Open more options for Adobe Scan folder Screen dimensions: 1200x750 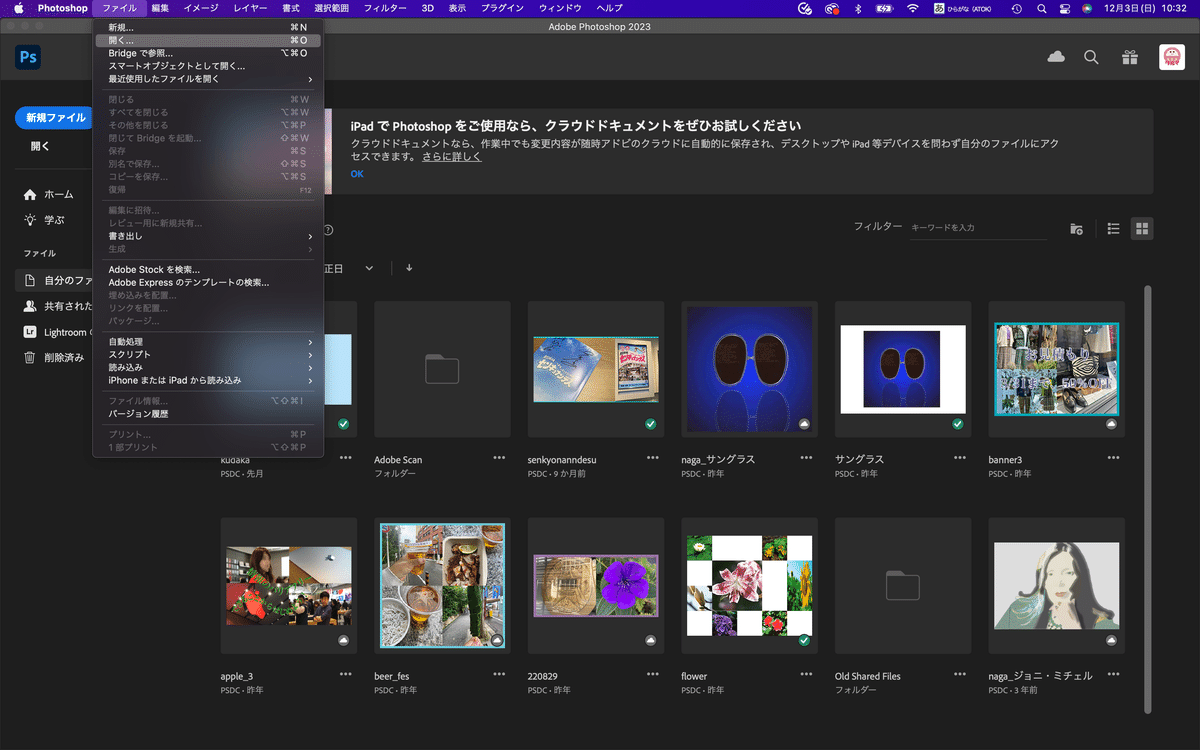(499, 458)
